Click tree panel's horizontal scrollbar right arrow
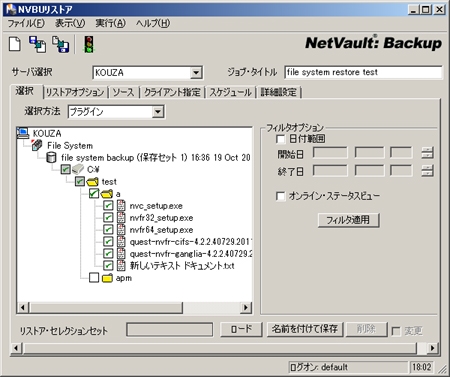This screenshot has height=377, width=450. tap(246, 308)
